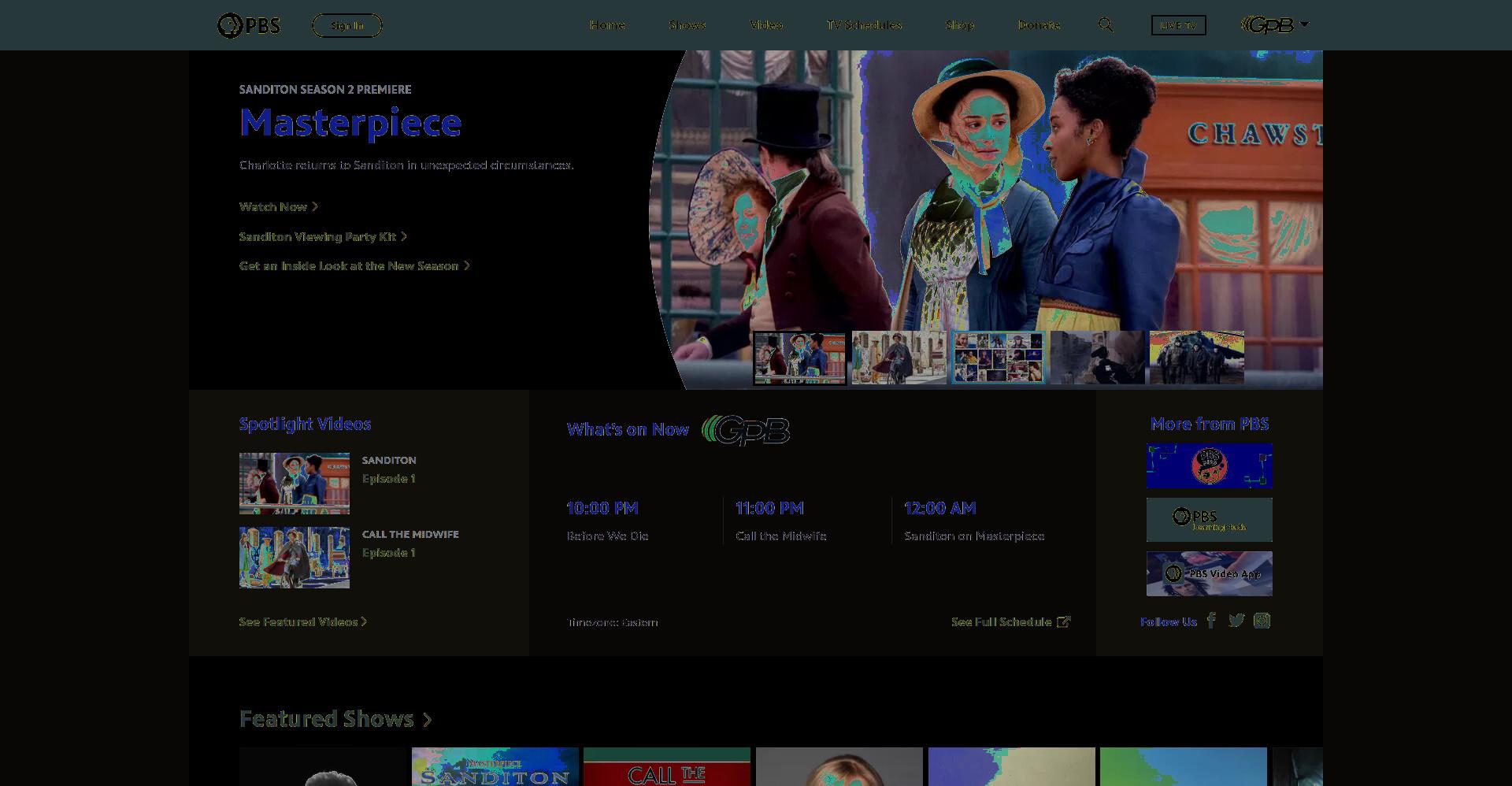Open Featured Shows heading link
Screen dimensions: 1512x786
coord(335,719)
